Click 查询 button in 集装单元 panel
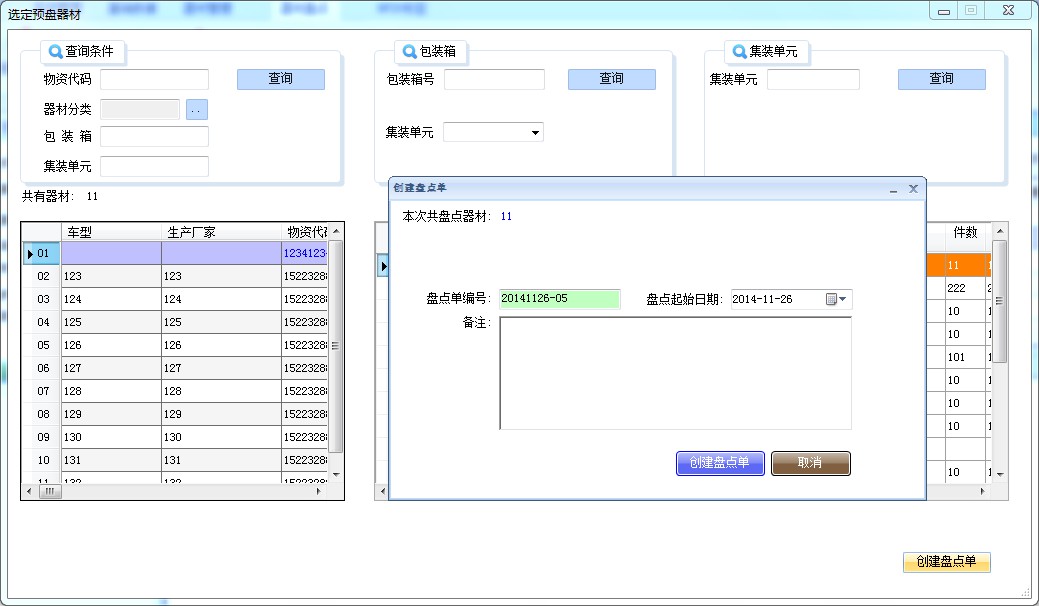Image resolution: width=1039 pixels, height=606 pixels. 941,79
